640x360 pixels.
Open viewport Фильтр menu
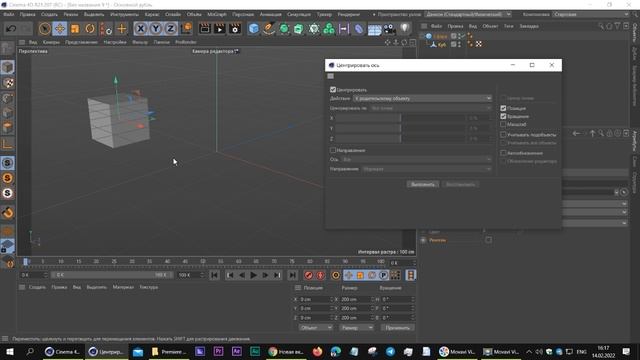140,42
